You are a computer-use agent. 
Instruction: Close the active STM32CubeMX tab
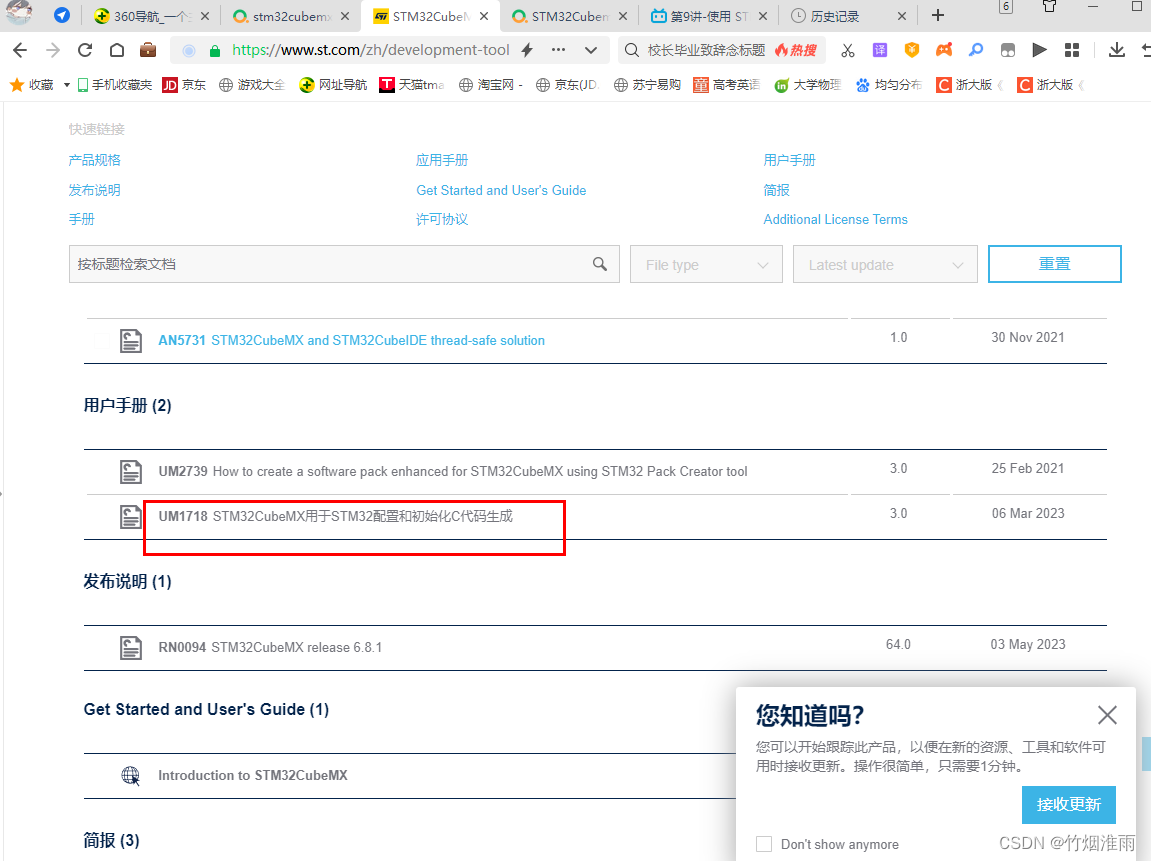(x=484, y=16)
